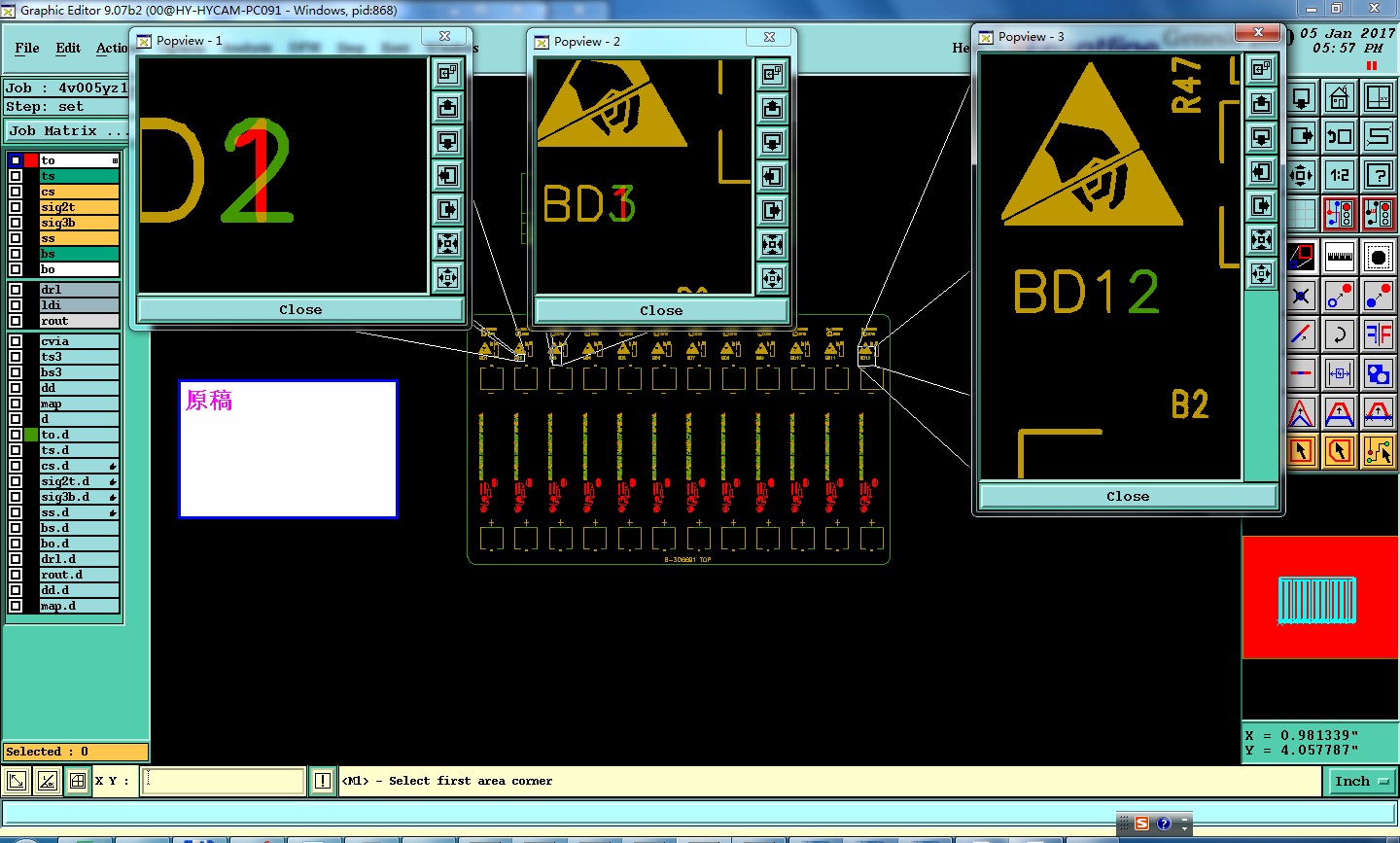The height and width of the screenshot is (843, 1400).
Task: Click the Home view icon
Action: pyautogui.click(x=1340, y=98)
